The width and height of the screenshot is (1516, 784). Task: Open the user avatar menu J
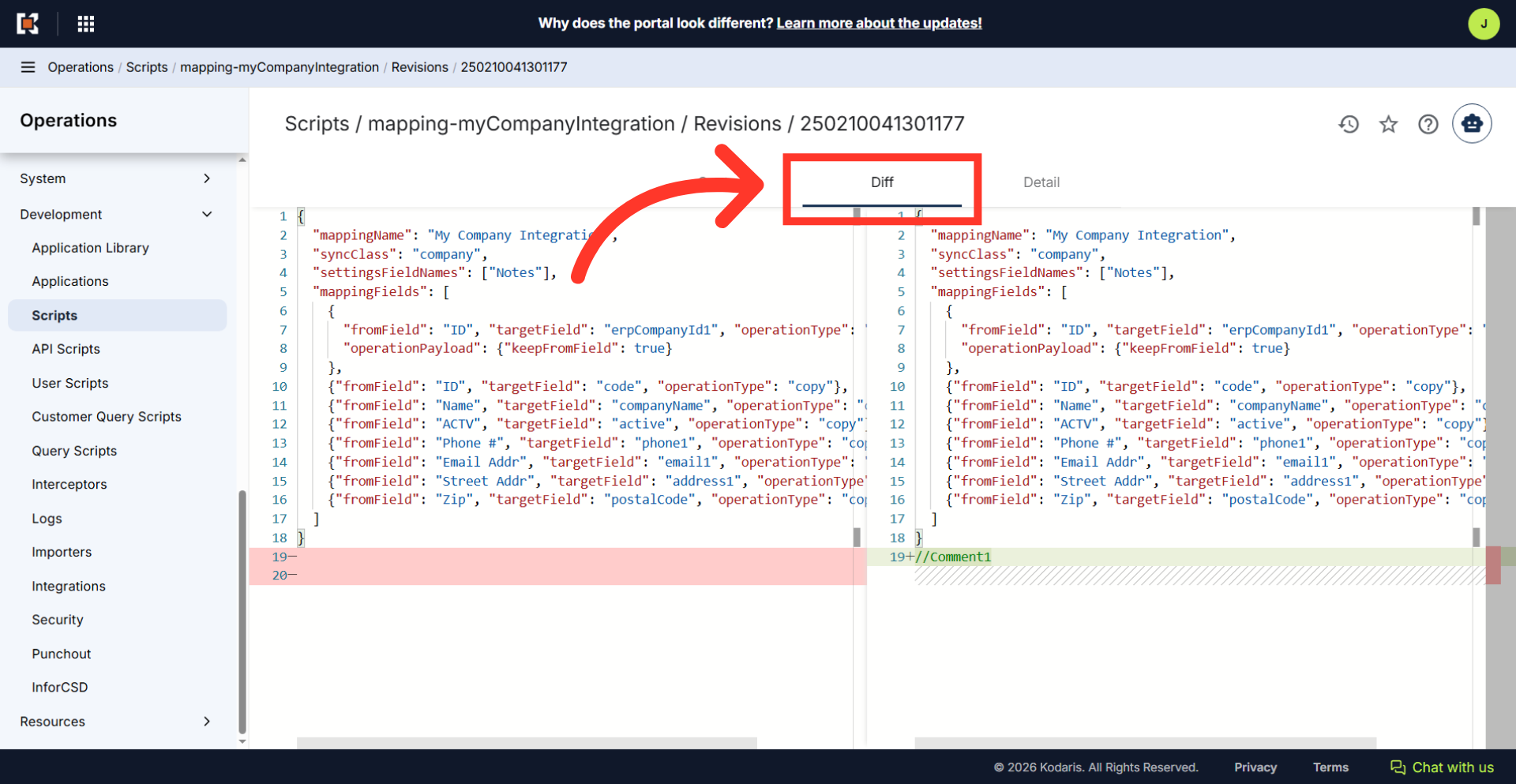1484,24
